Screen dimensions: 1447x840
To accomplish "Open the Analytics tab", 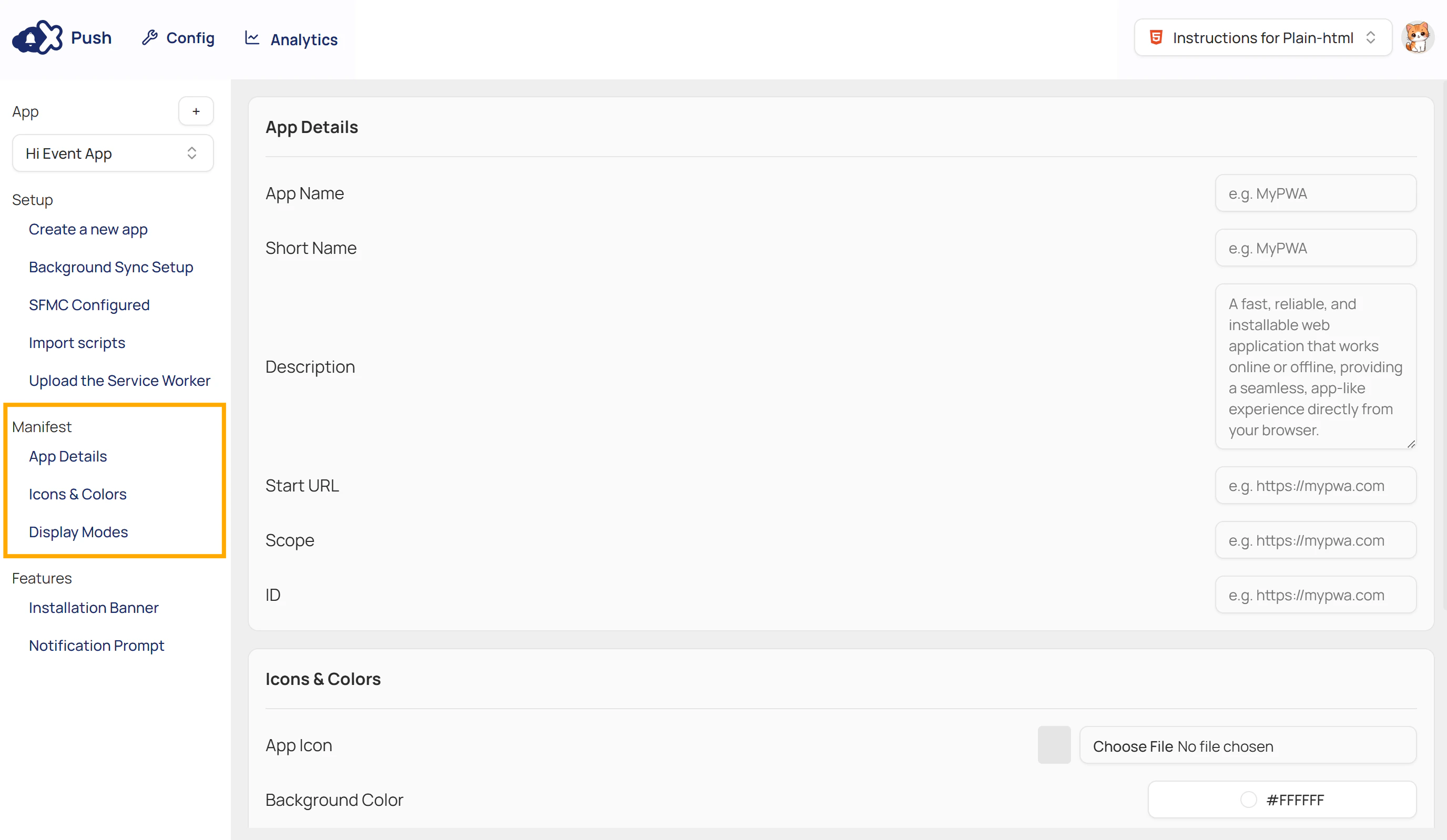I will click(x=291, y=39).
